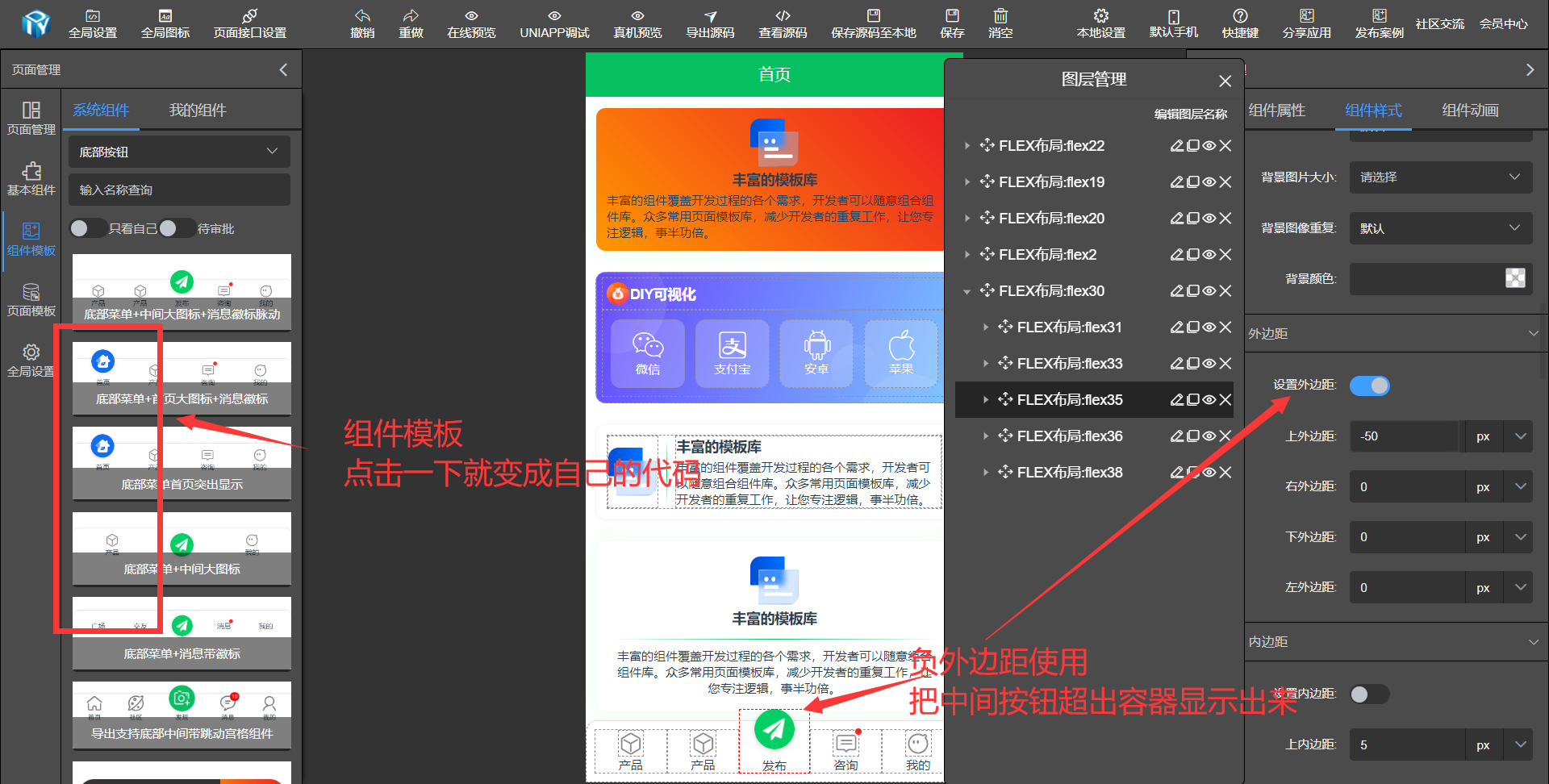Open 基本组件 in left sidebar
The height and width of the screenshot is (784, 1549).
pyautogui.click(x=31, y=178)
